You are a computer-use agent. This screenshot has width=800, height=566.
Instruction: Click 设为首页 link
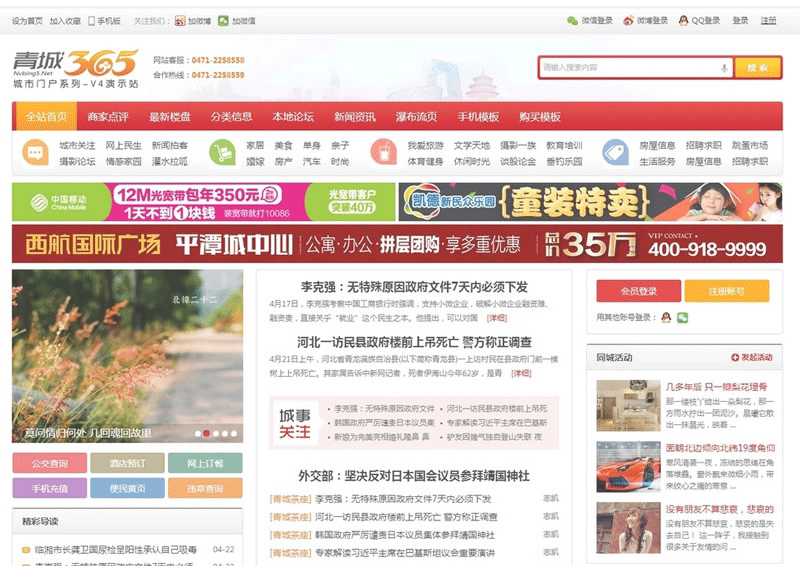27,21
